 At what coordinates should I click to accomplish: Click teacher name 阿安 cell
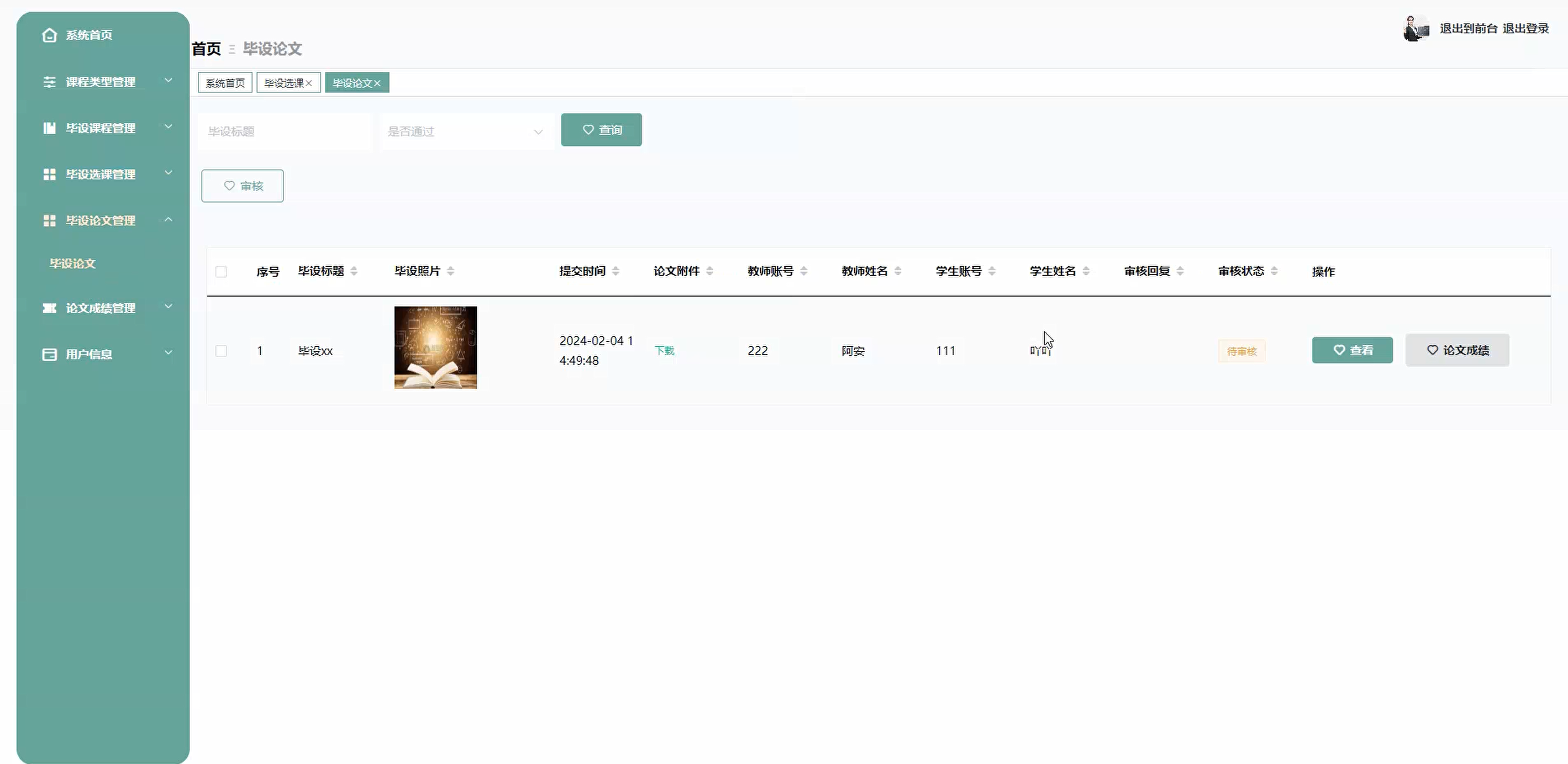(x=854, y=351)
